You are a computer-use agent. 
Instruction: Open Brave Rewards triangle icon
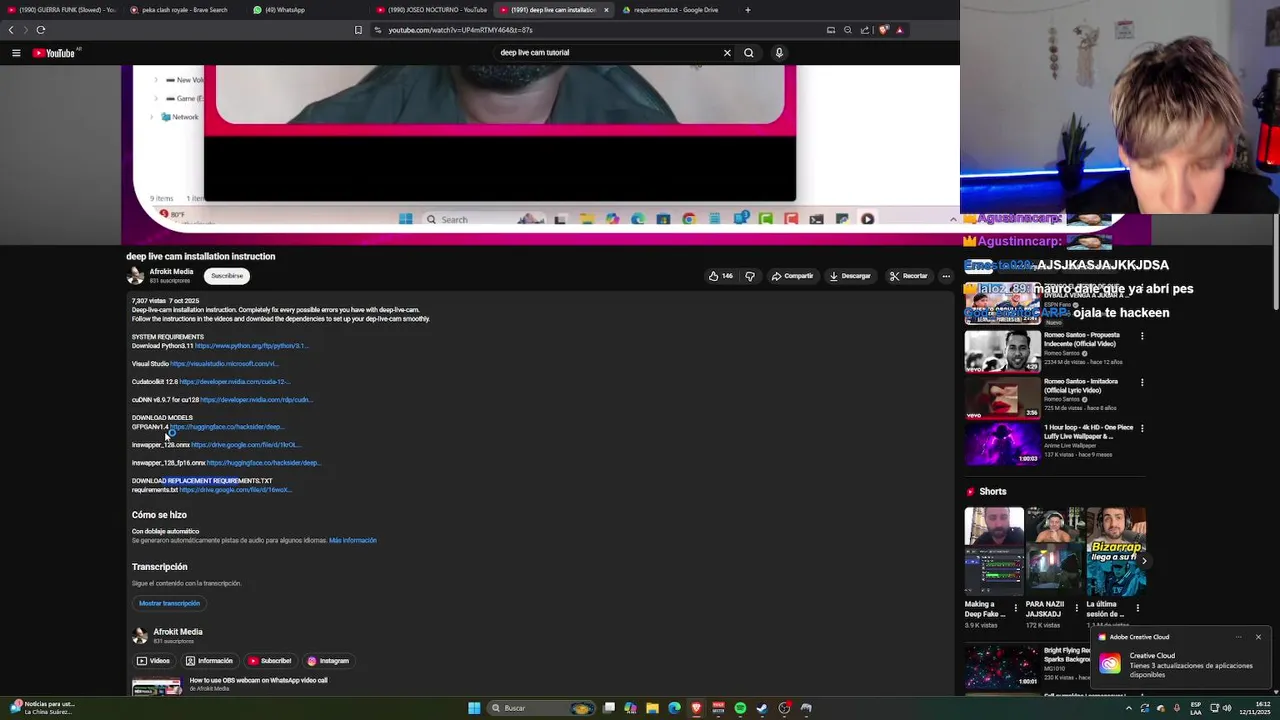[x=899, y=30]
